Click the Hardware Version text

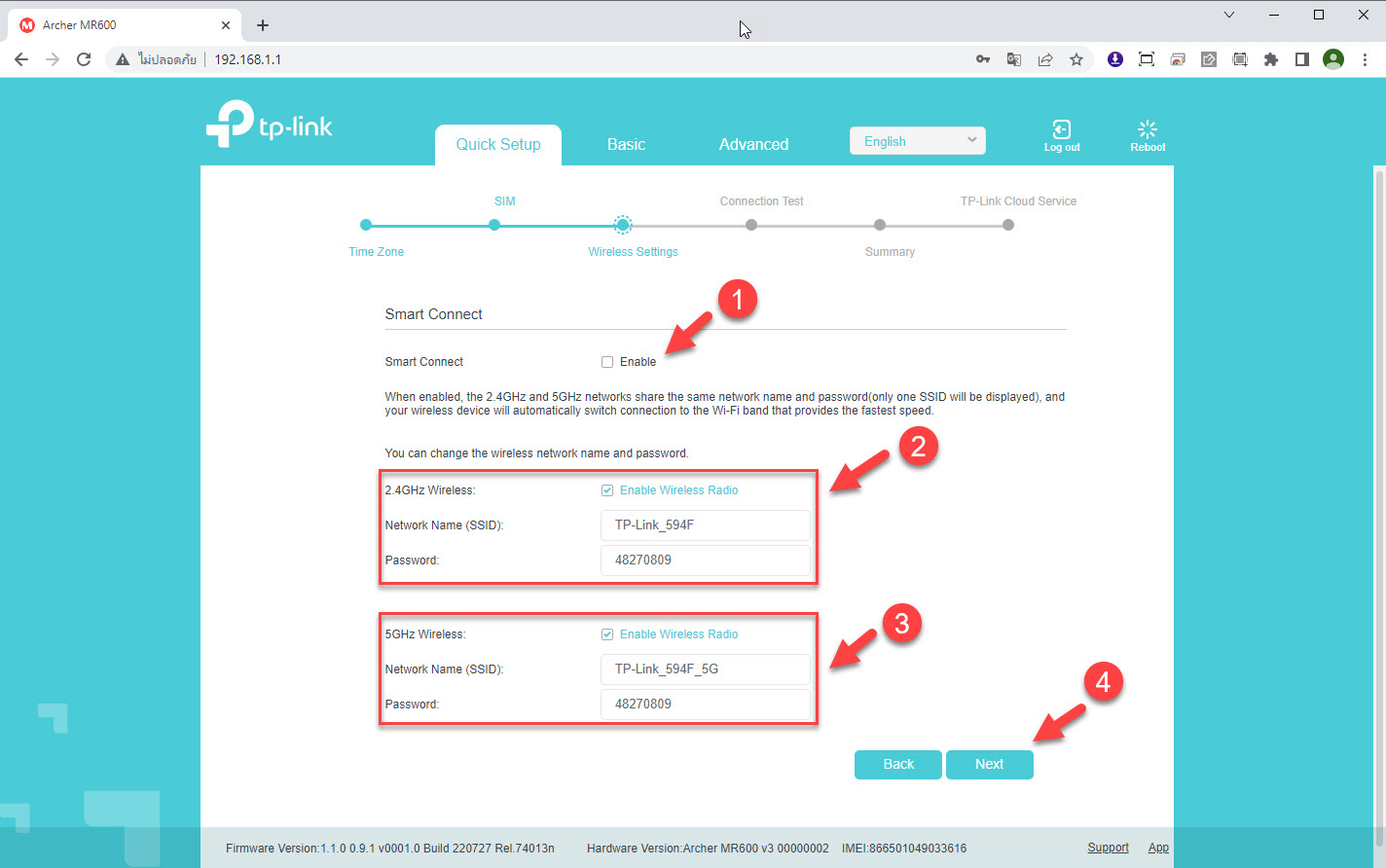tap(708, 849)
